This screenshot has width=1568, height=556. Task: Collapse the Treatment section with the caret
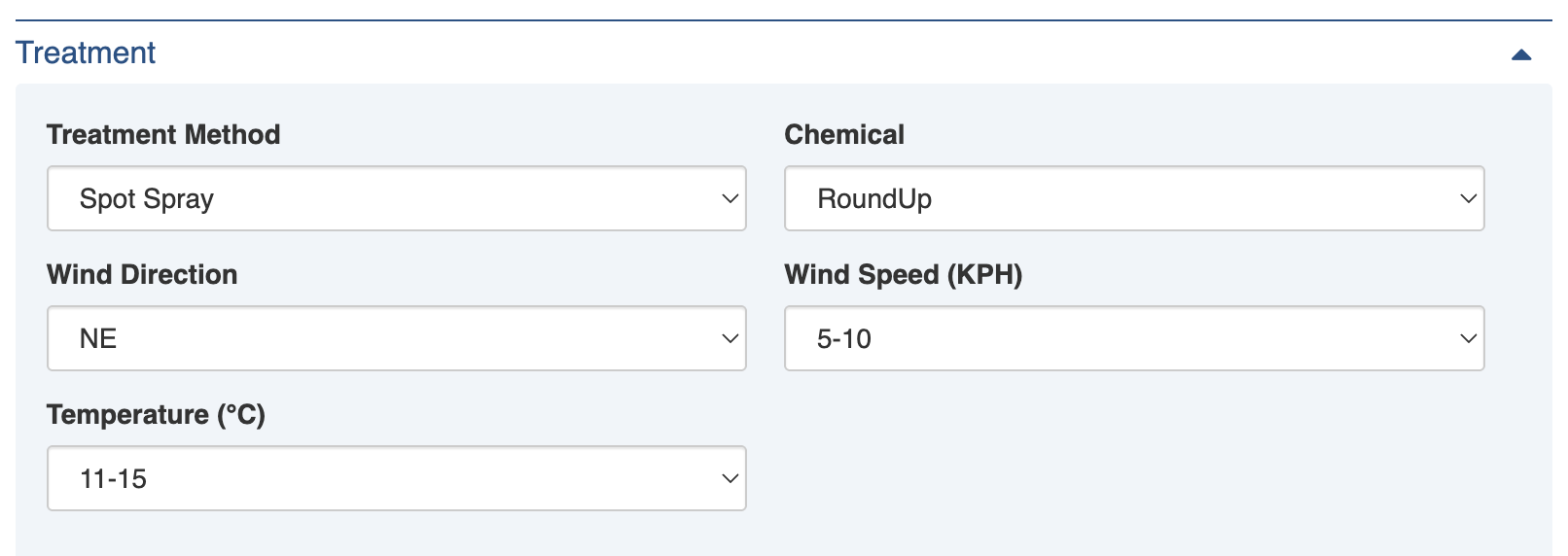(1521, 54)
